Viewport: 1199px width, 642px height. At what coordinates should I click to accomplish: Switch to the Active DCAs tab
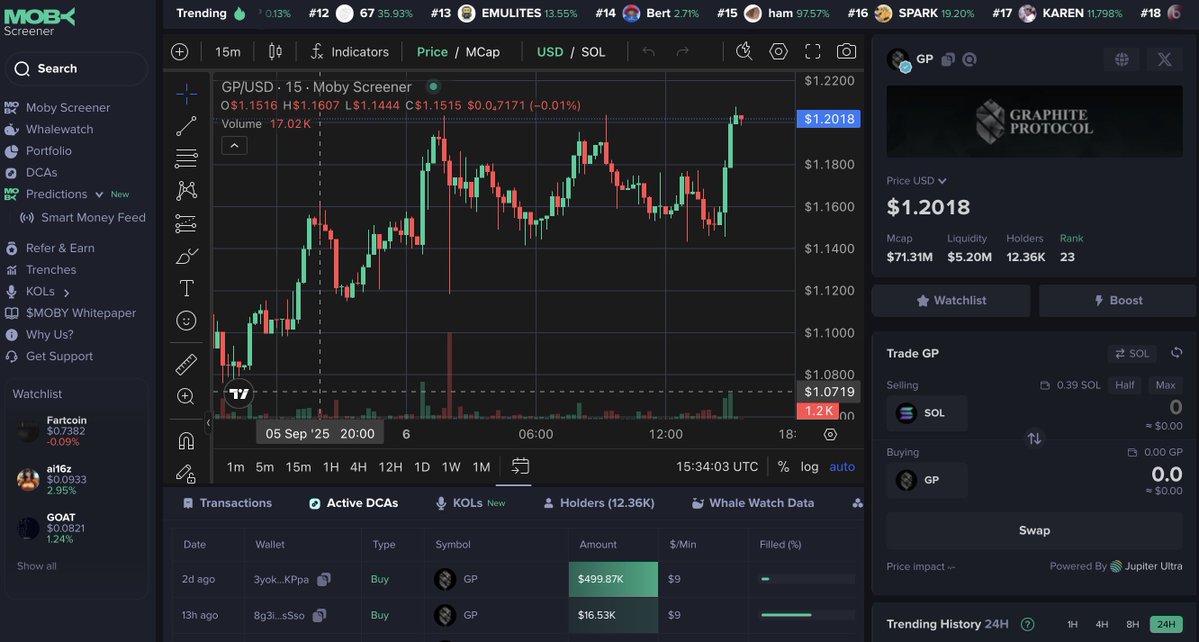click(x=353, y=503)
